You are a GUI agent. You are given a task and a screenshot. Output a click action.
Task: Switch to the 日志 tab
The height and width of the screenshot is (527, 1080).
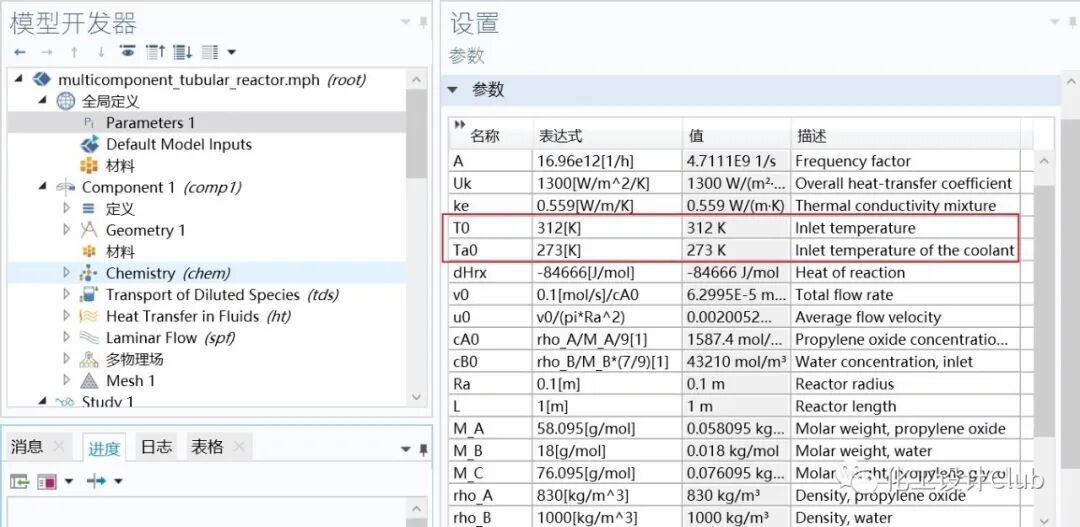(156, 446)
